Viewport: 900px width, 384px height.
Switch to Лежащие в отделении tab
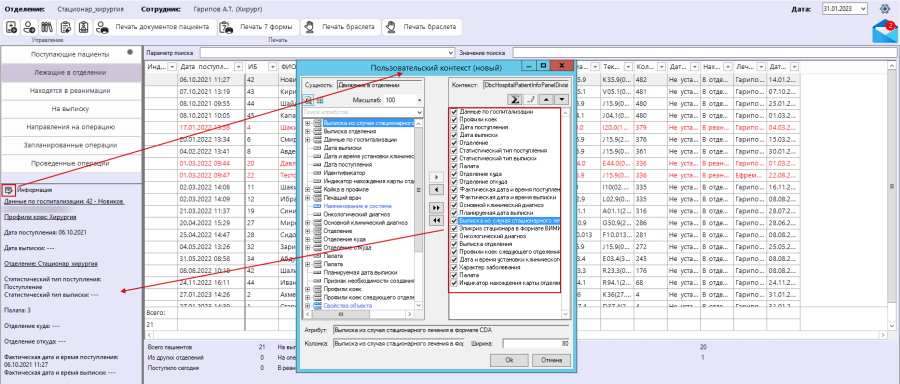70,73
